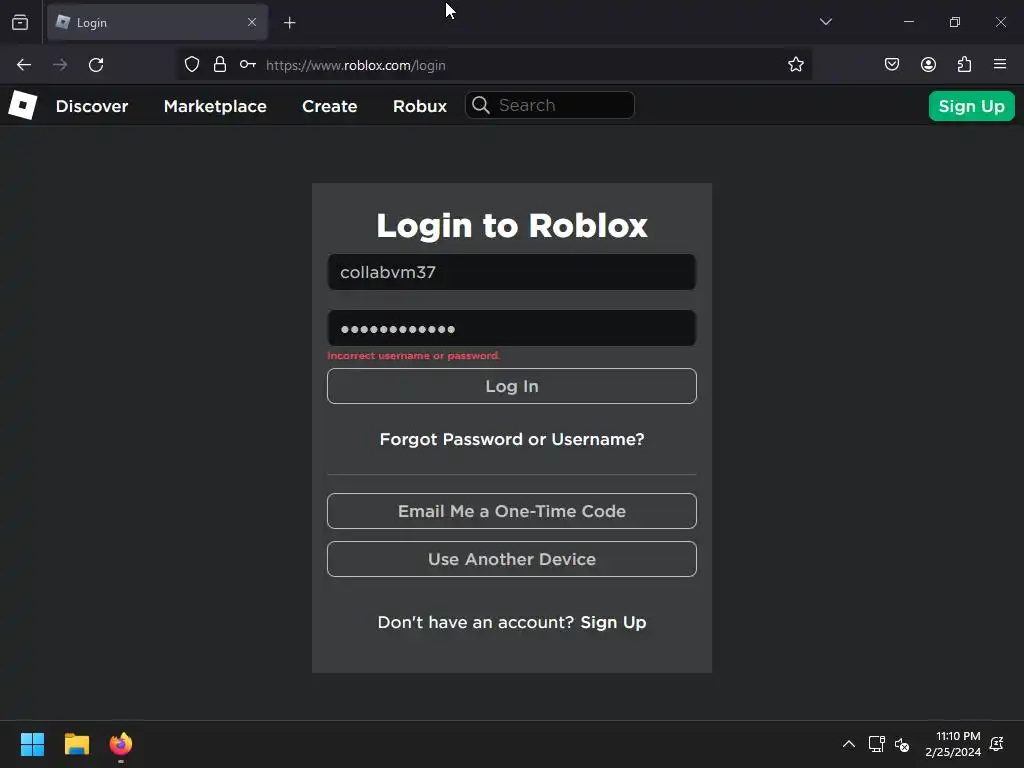
Task: Click the padlock site security icon
Action: click(x=220, y=65)
